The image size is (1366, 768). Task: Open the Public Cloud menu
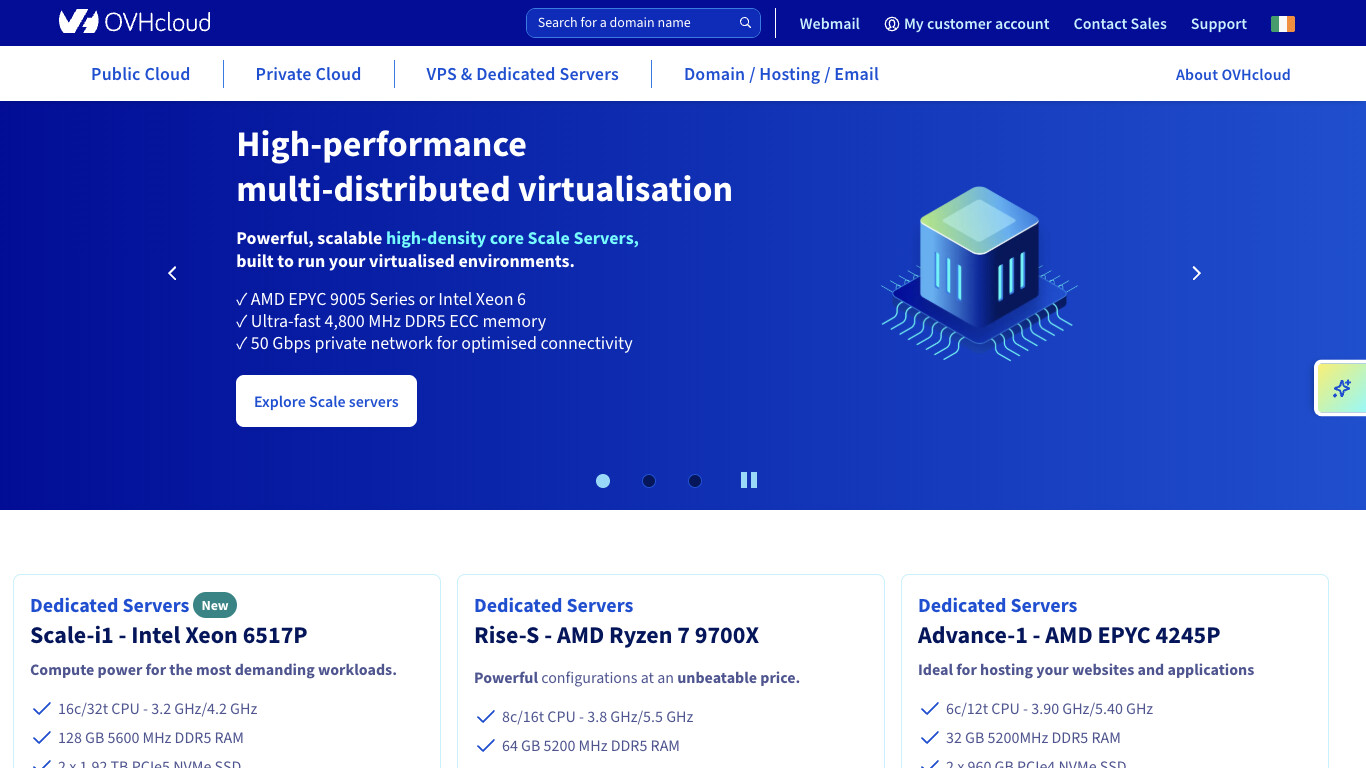coord(140,74)
